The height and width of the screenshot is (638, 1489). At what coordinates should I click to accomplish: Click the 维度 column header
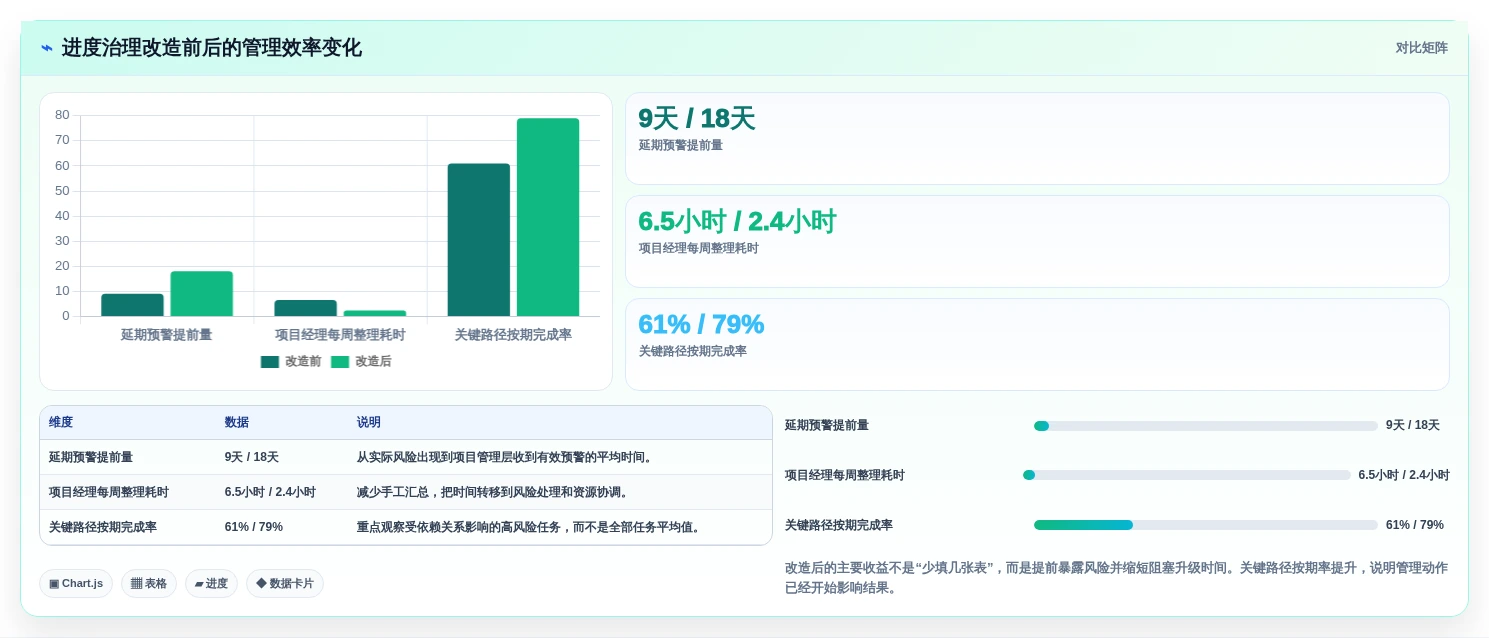[x=61, y=423]
